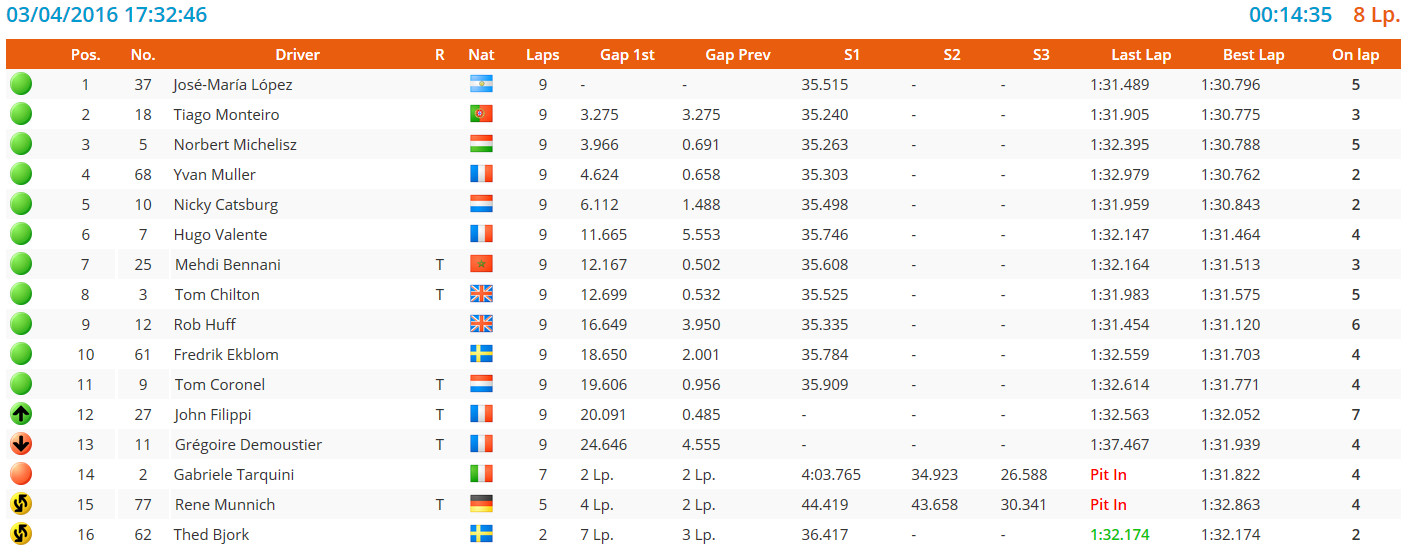Image resolution: width=1413 pixels, height=560 pixels.
Task: Sort by the Driver column header
Action: click(298, 55)
